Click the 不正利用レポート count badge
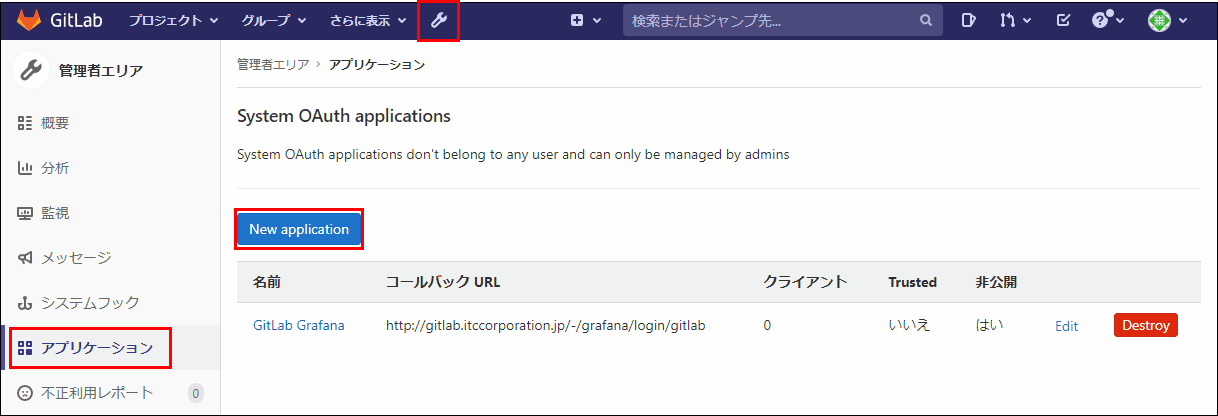 [196, 394]
